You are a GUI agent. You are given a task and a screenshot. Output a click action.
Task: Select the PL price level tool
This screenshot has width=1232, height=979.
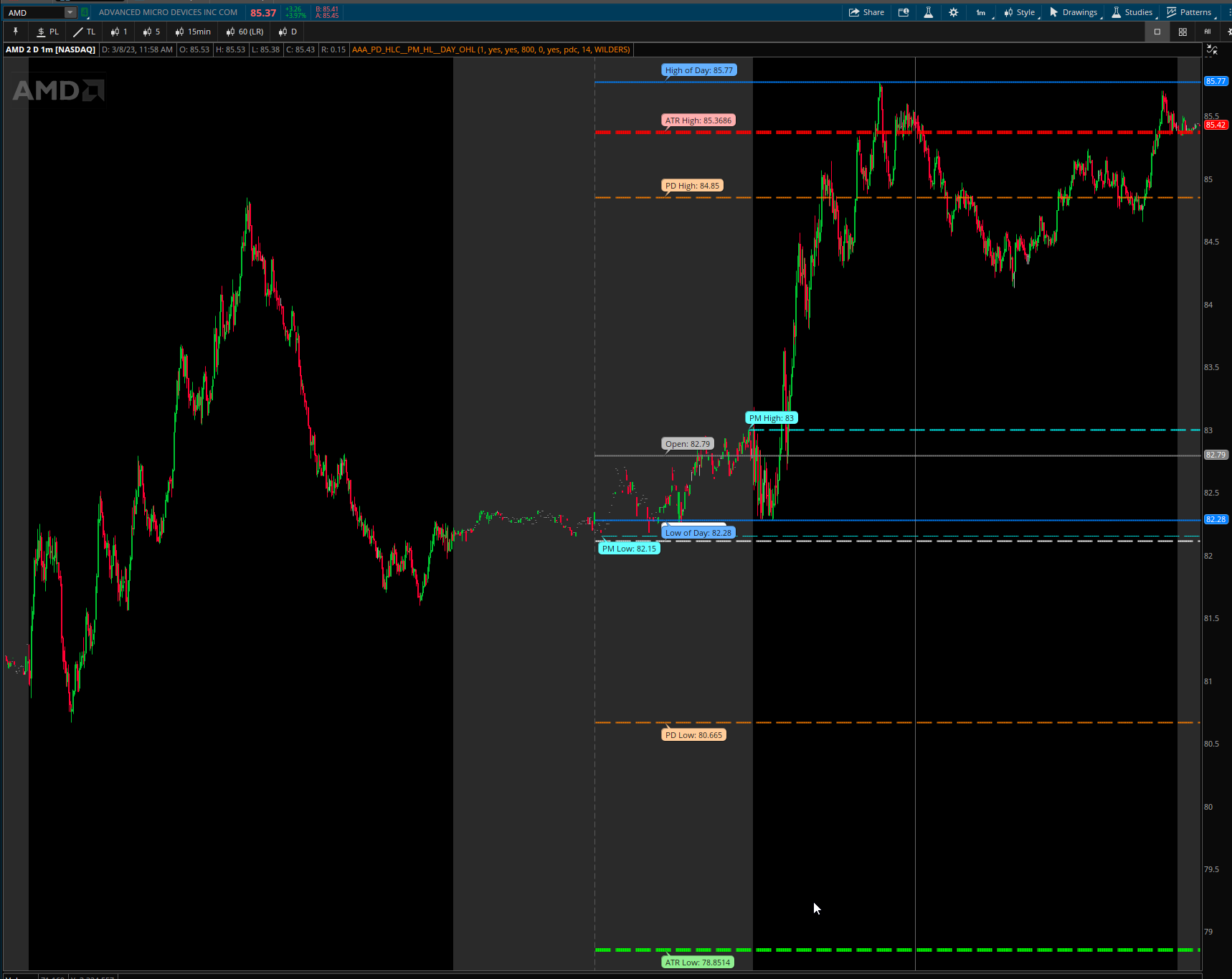(48, 32)
